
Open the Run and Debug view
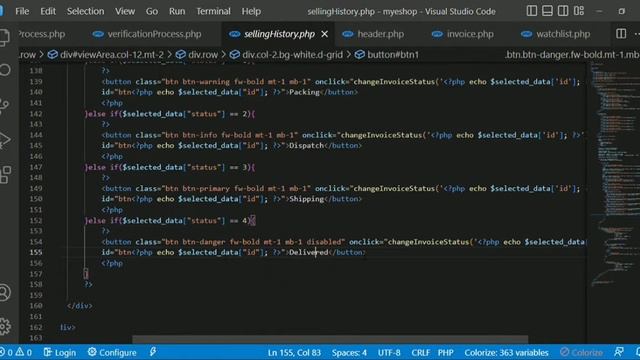click(x=4, y=140)
